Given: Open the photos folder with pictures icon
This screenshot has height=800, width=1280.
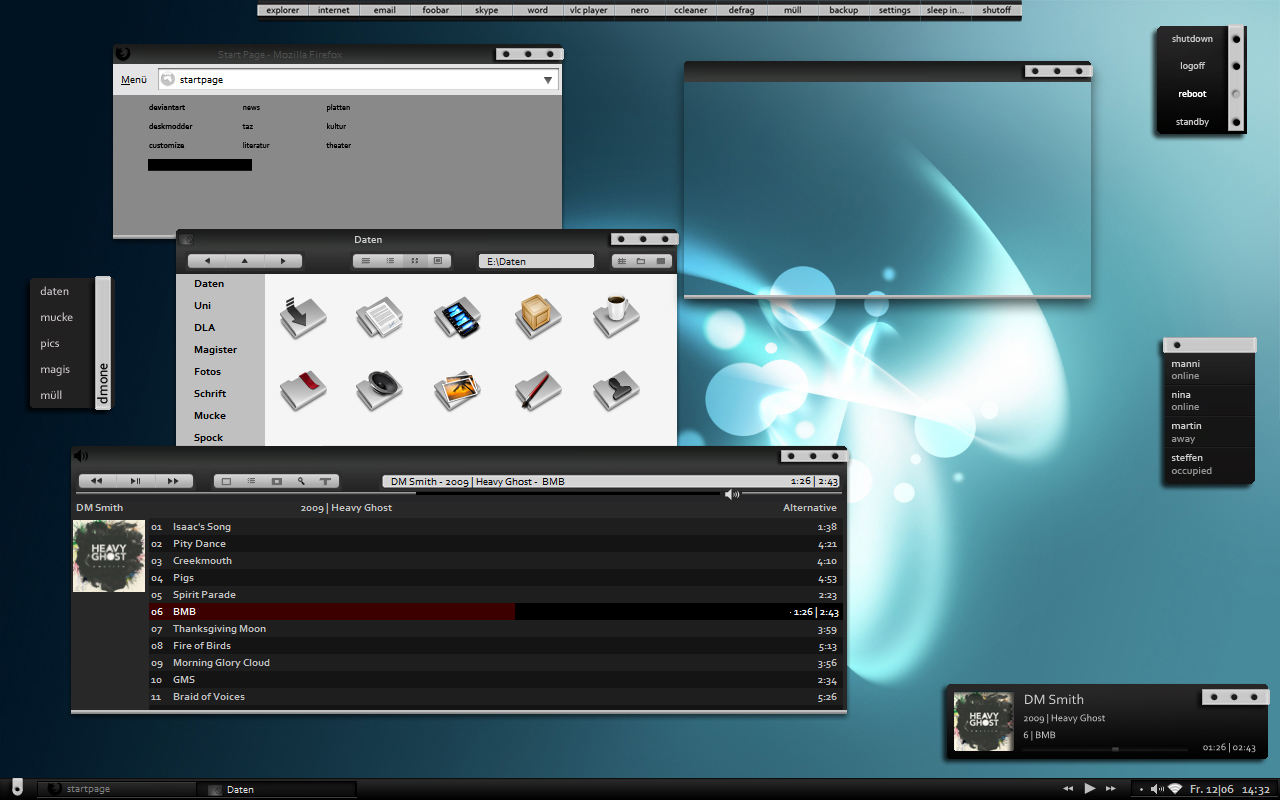Looking at the screenshot, I should (458, 390).
